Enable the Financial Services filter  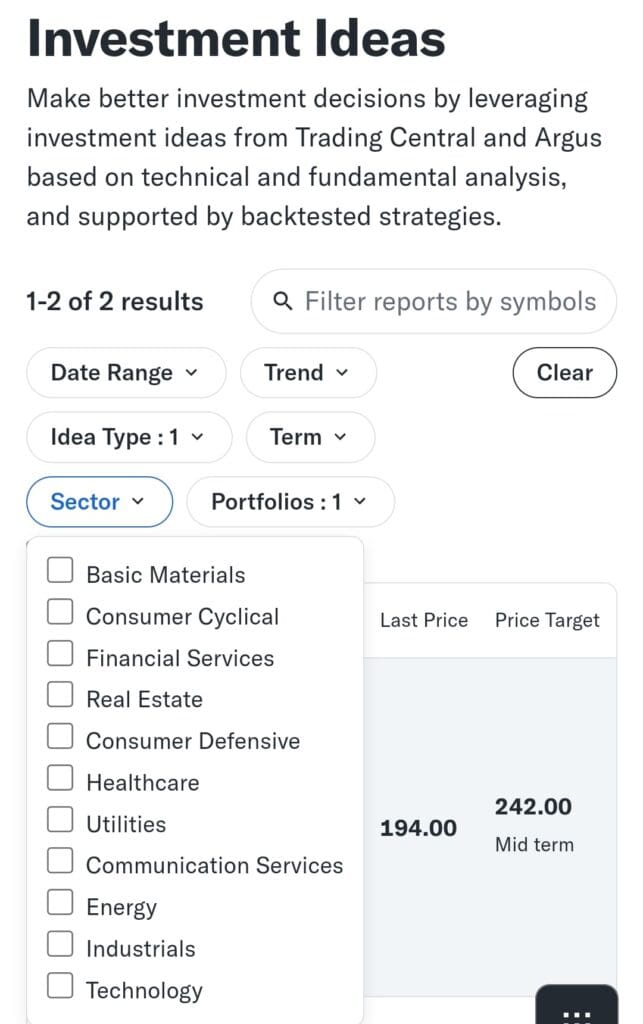coord(61,654)
